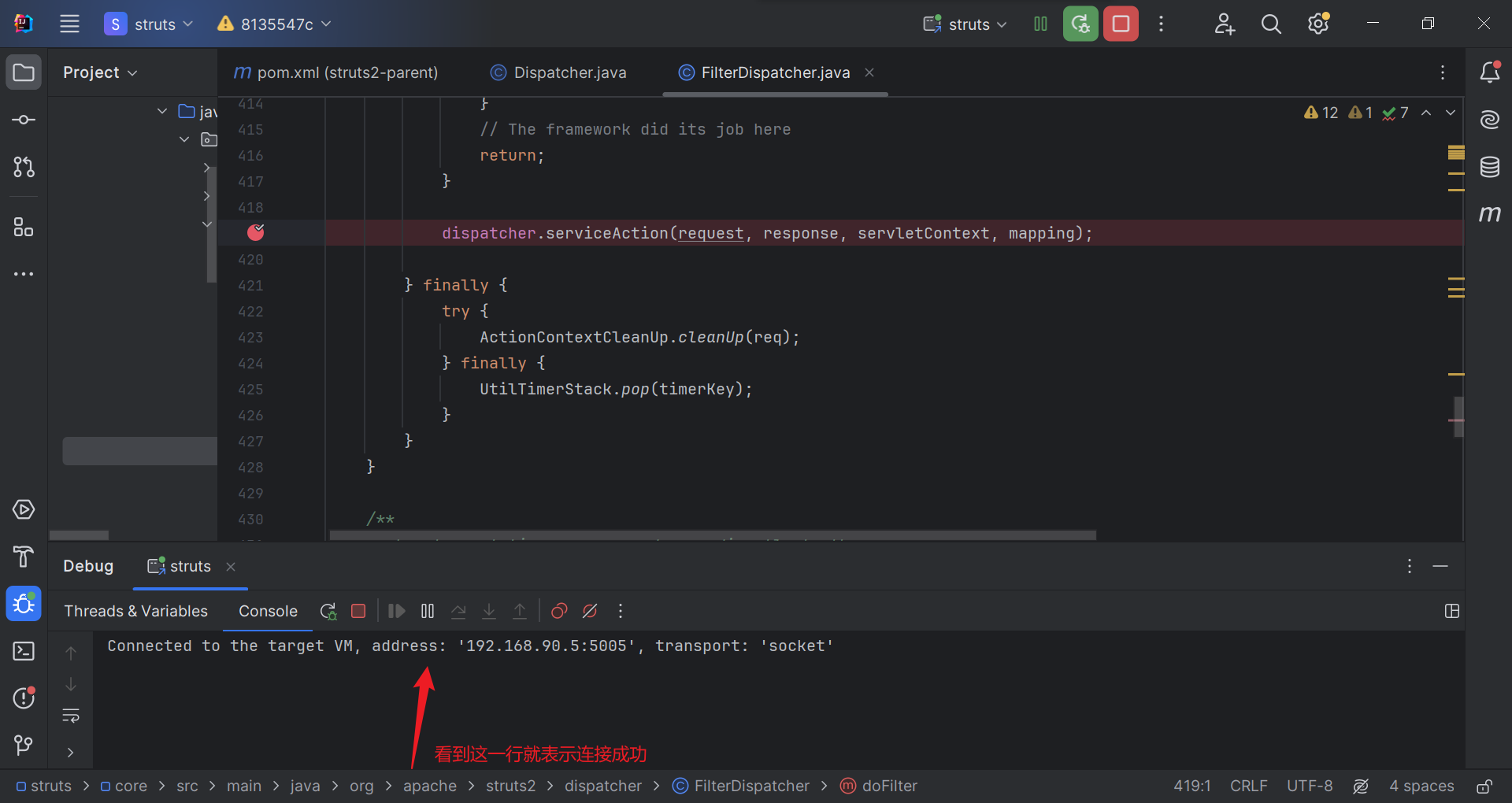Hide the Debug tool window
Image resolution: width=1512 pixels, height=803 pixels.
[x=1440, y=566]
